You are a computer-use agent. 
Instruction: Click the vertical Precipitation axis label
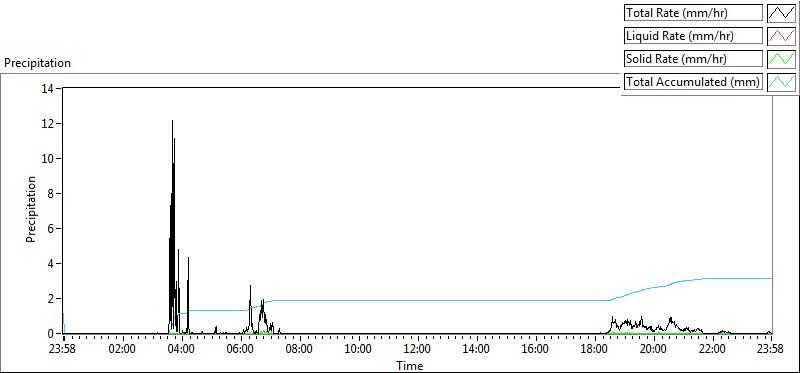tap(31, 209)
